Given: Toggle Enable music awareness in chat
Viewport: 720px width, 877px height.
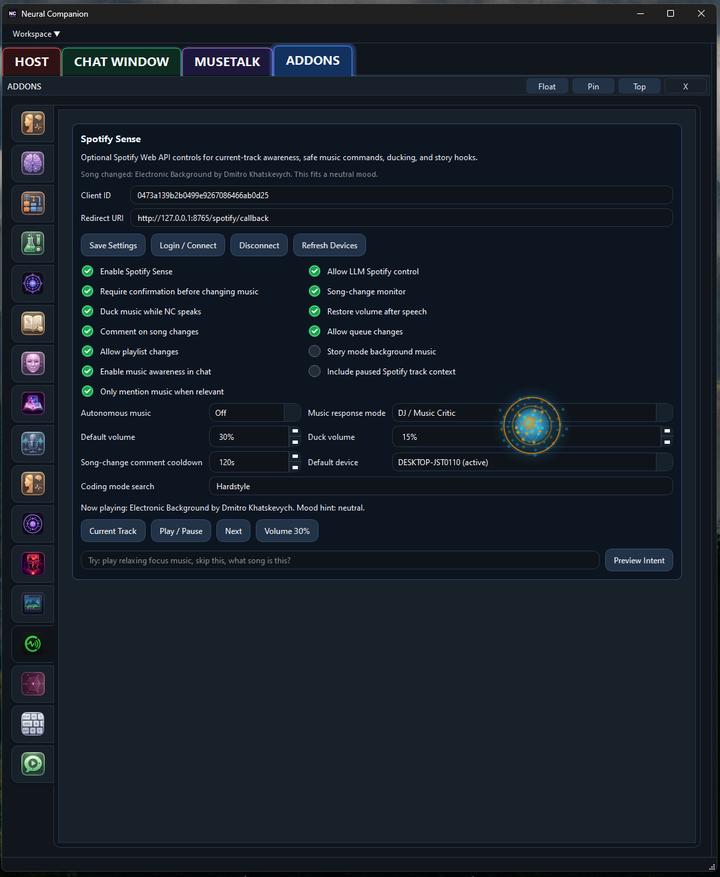Looking at the screenshot, I should (87, 371).
